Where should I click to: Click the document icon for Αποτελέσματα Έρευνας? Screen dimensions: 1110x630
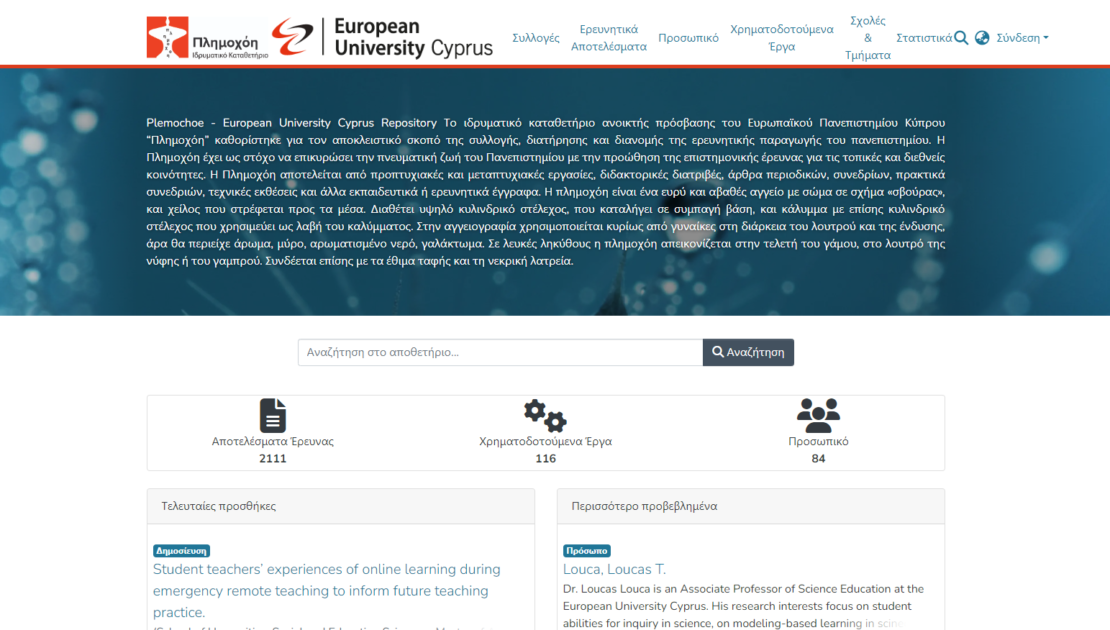pyautogui.click(x=272, y=415)
